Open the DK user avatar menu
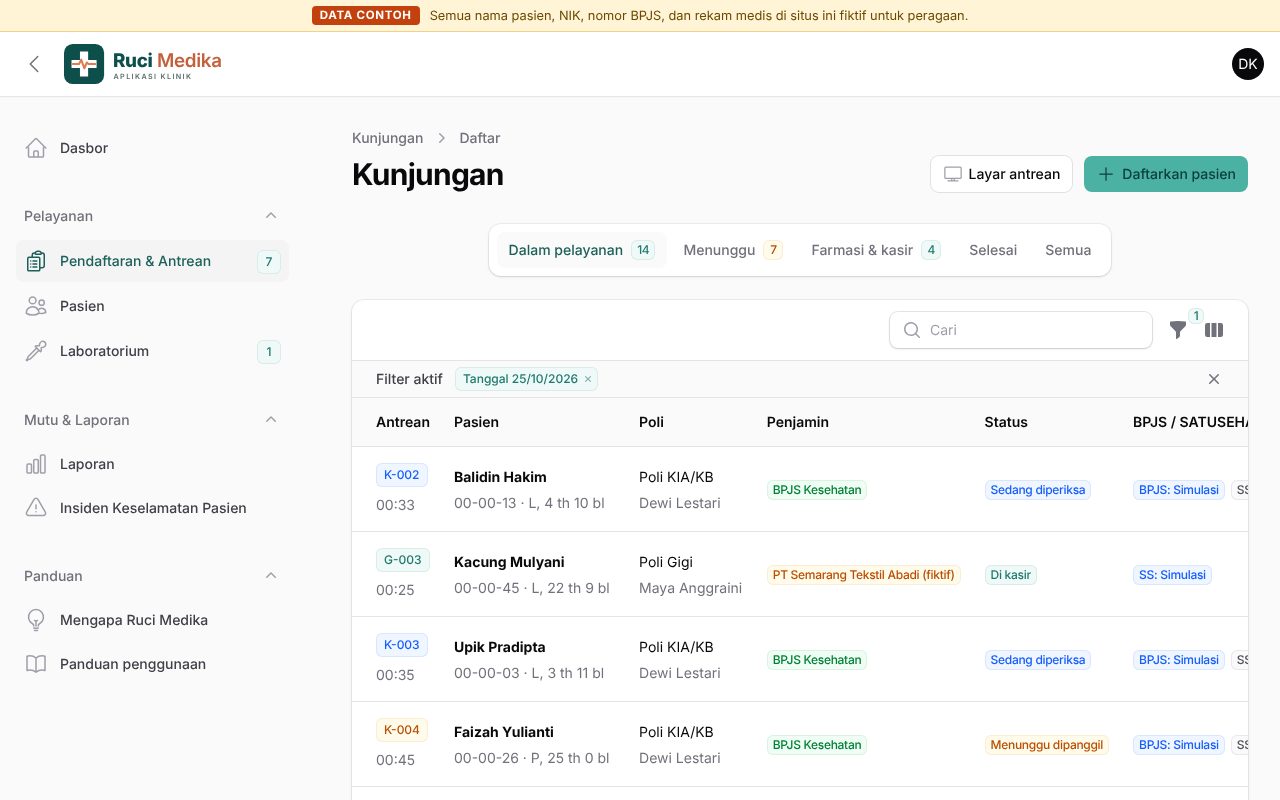1280x800 pixels. (1248, 64)
